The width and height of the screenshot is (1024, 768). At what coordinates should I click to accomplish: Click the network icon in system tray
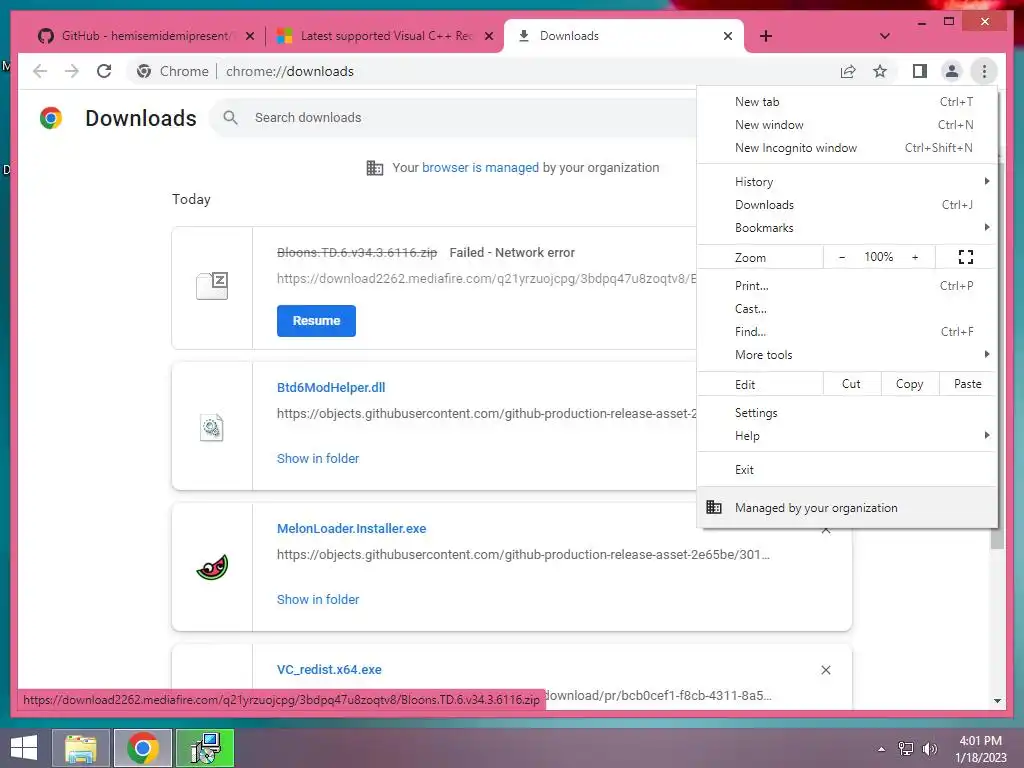pyautogui.click(x=905, y=748)
